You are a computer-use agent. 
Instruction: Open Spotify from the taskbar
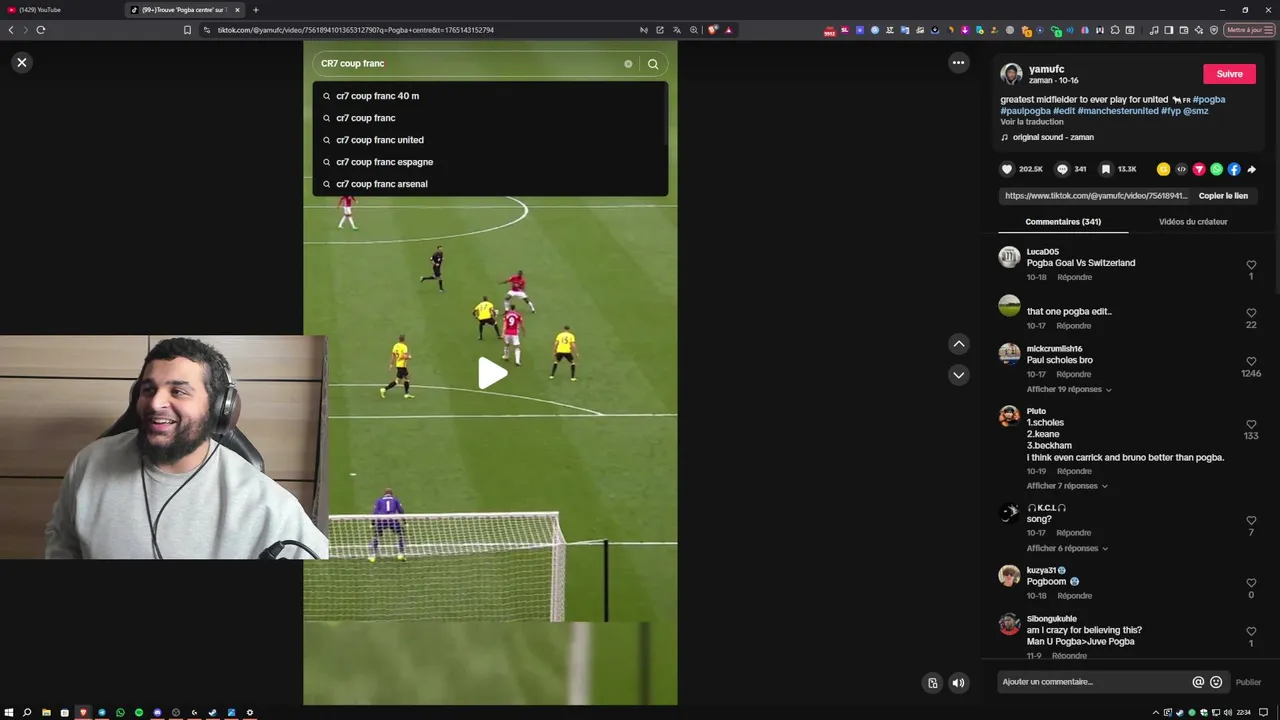click(139, 712)
